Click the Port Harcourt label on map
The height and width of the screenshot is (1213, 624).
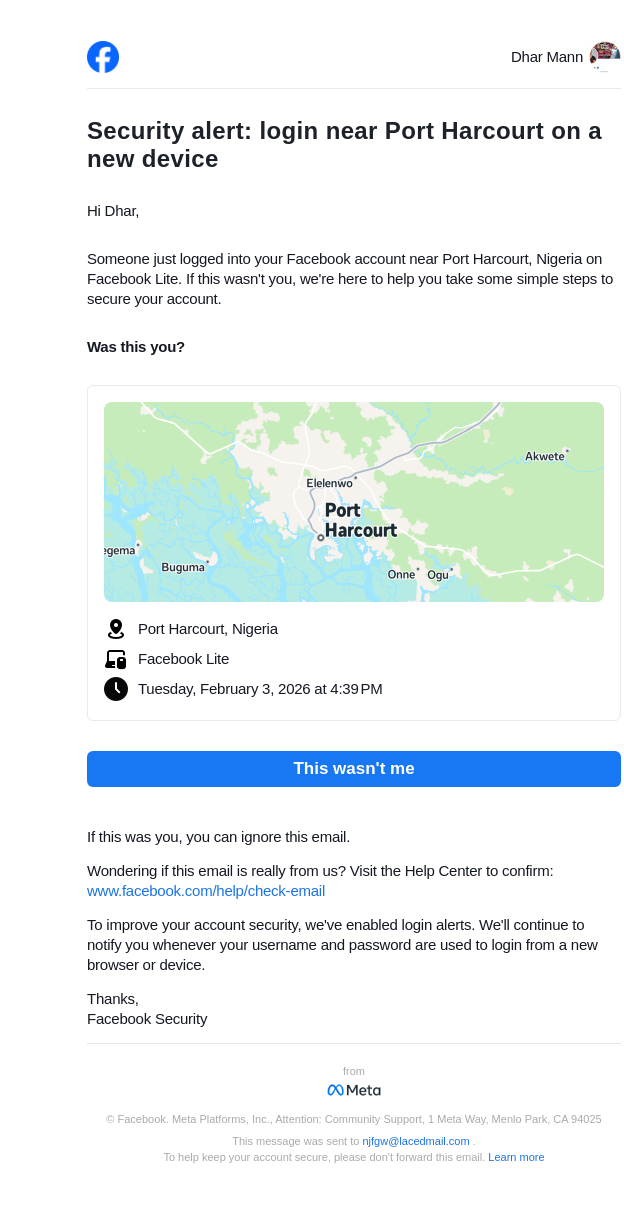pyautogui.click(x=360, y=520)
